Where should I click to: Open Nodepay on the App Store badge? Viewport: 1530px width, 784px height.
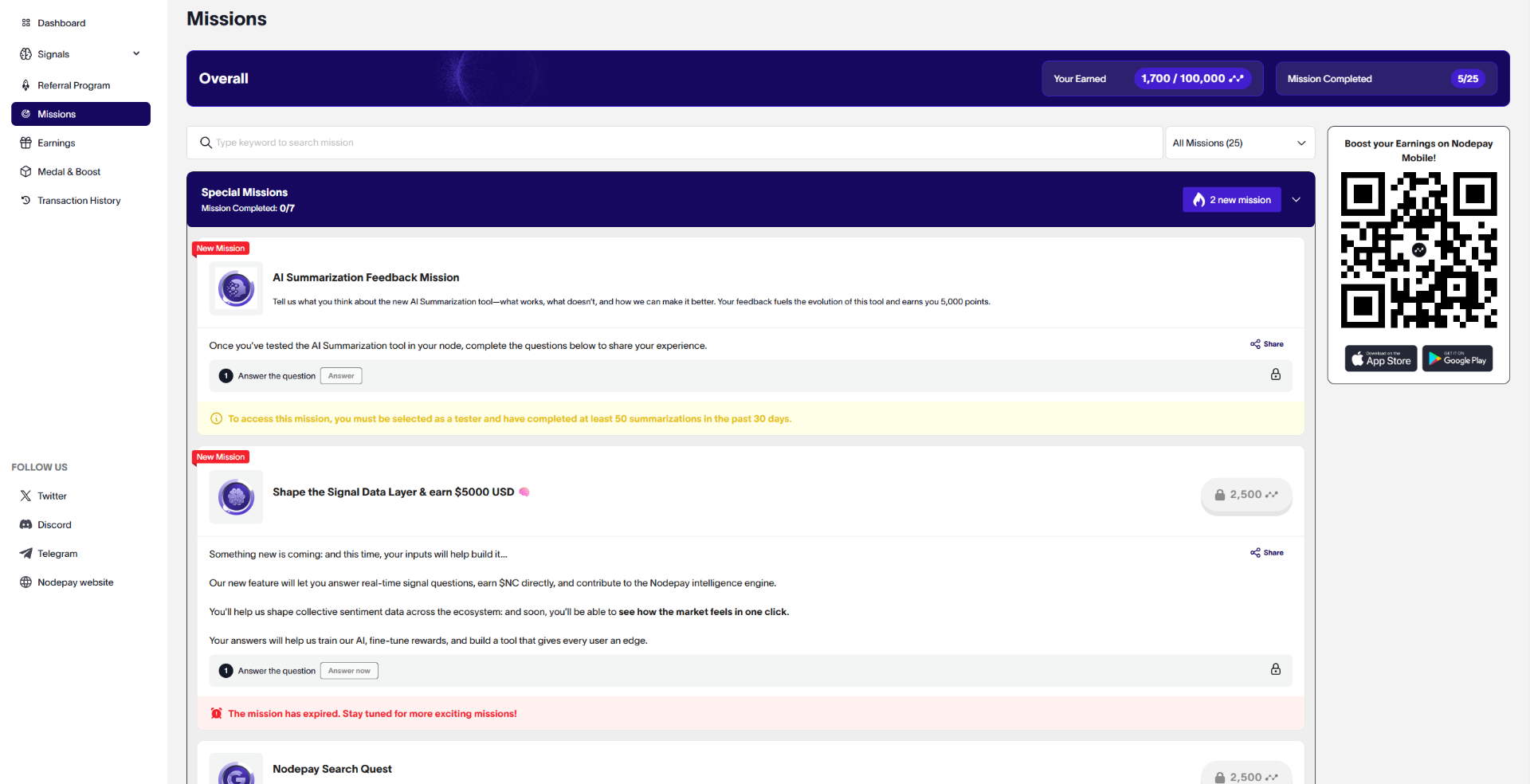1380,358
